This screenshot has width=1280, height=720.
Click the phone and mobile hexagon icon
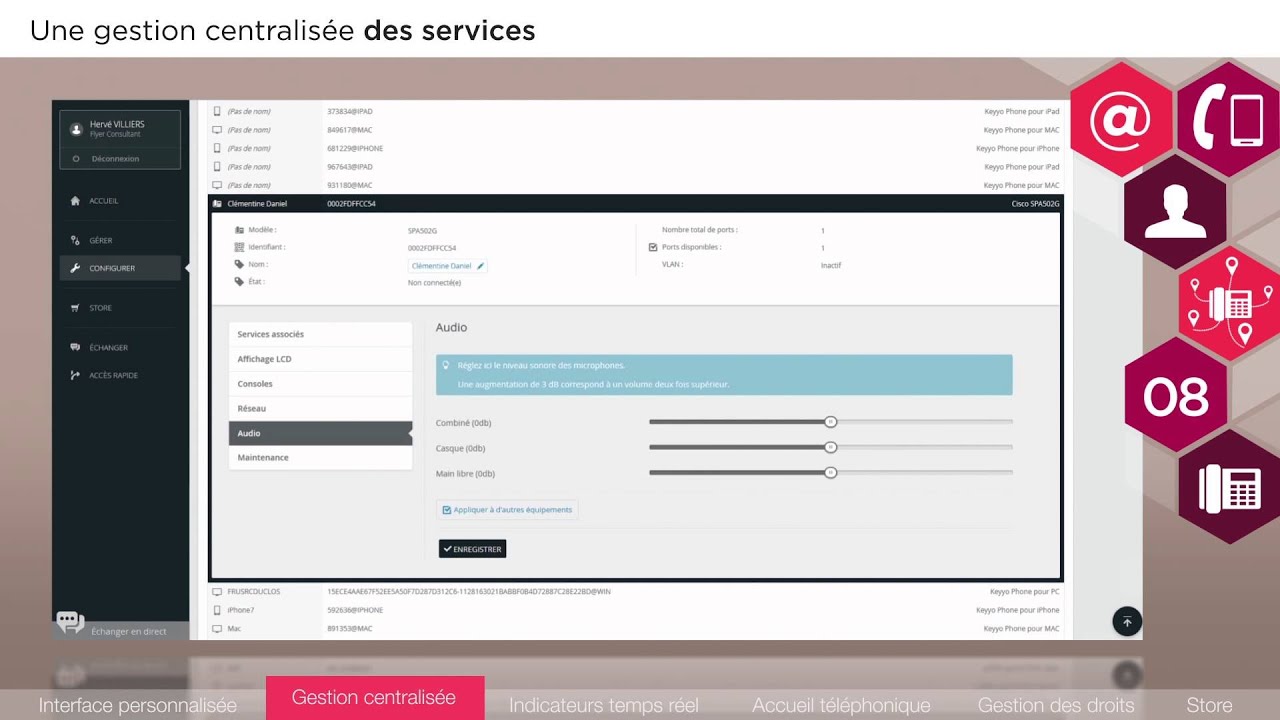[x=1229, y=120]
